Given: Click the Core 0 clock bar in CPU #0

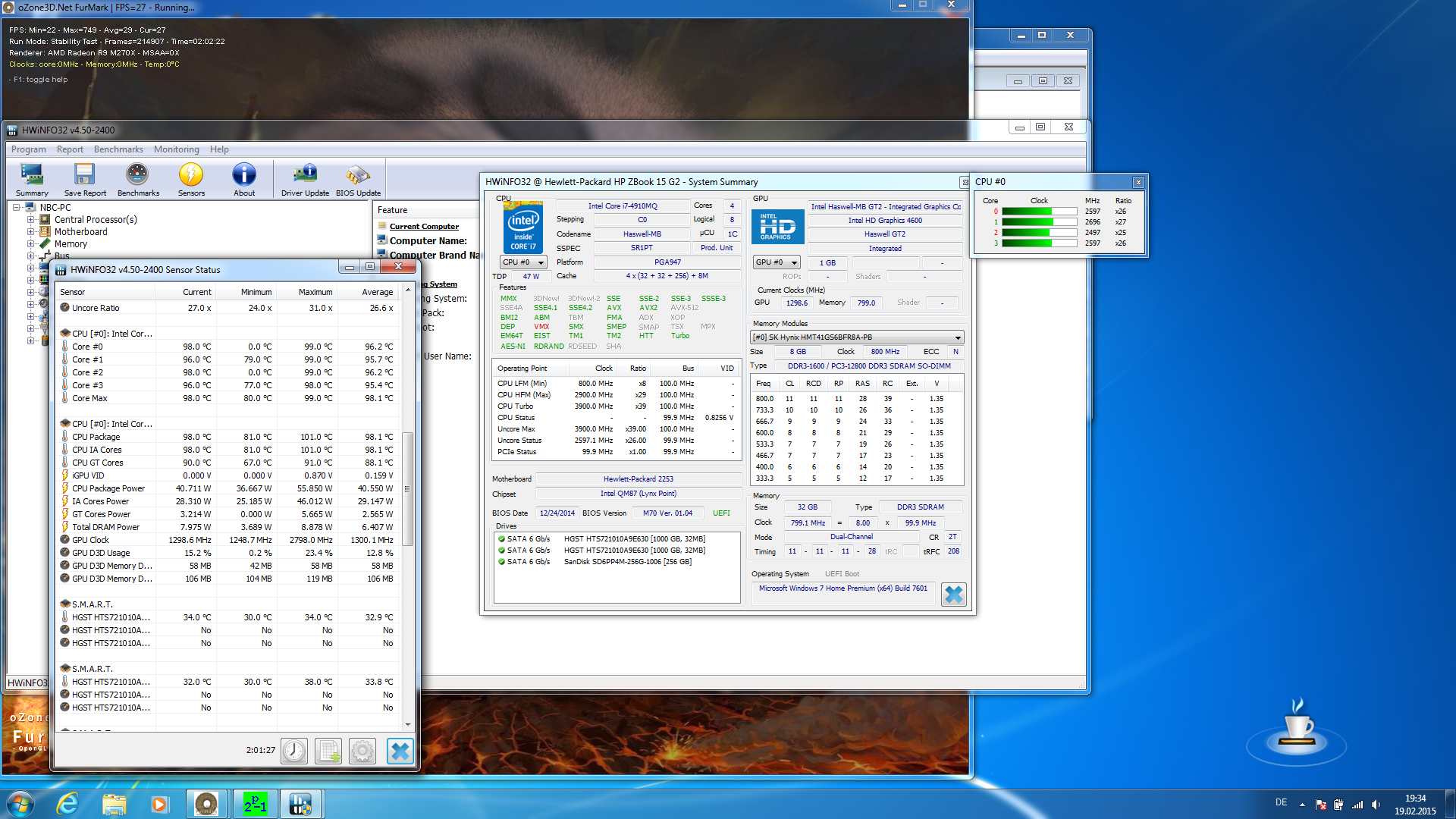Looking at the screenshot, I should tap(1039, 212).
